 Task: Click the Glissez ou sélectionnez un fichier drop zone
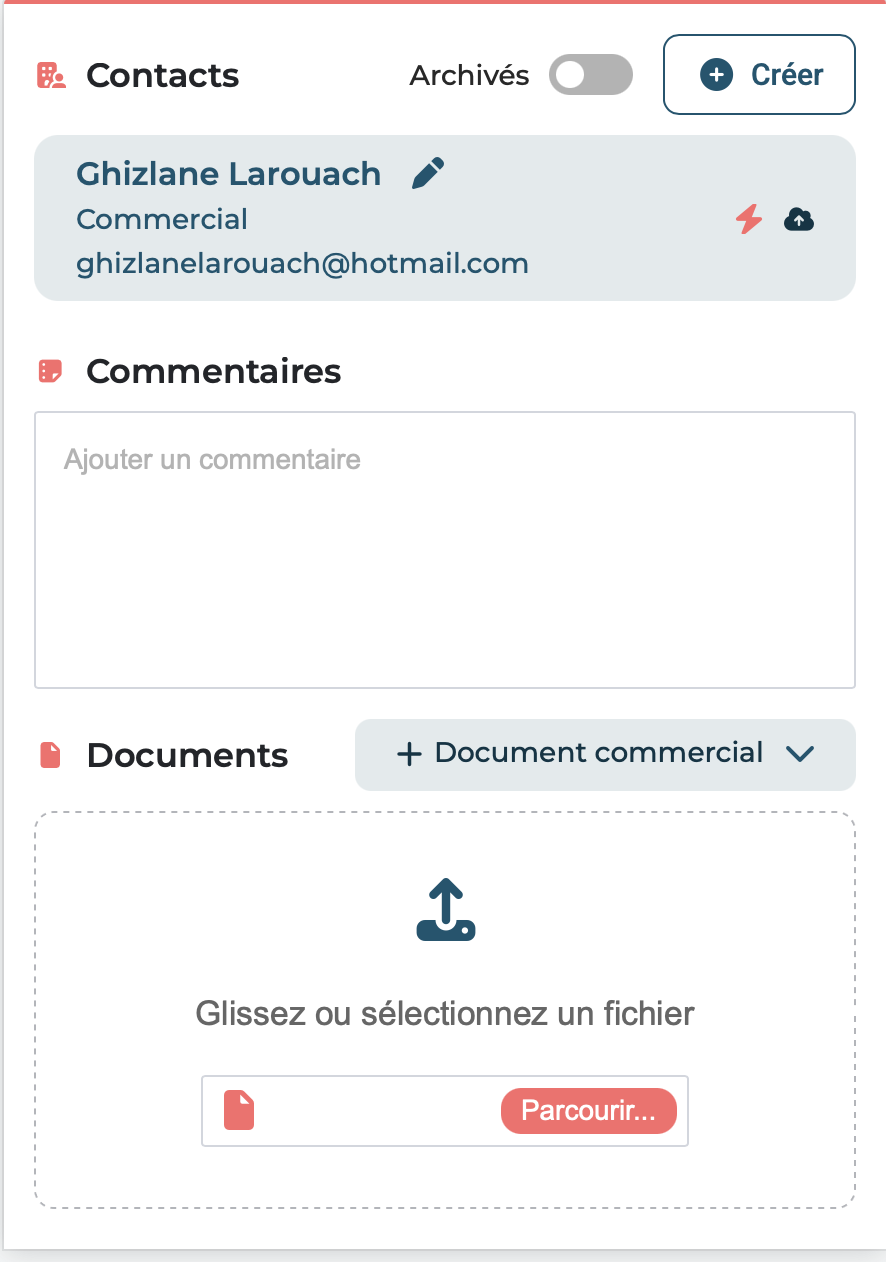point(445,1010)
